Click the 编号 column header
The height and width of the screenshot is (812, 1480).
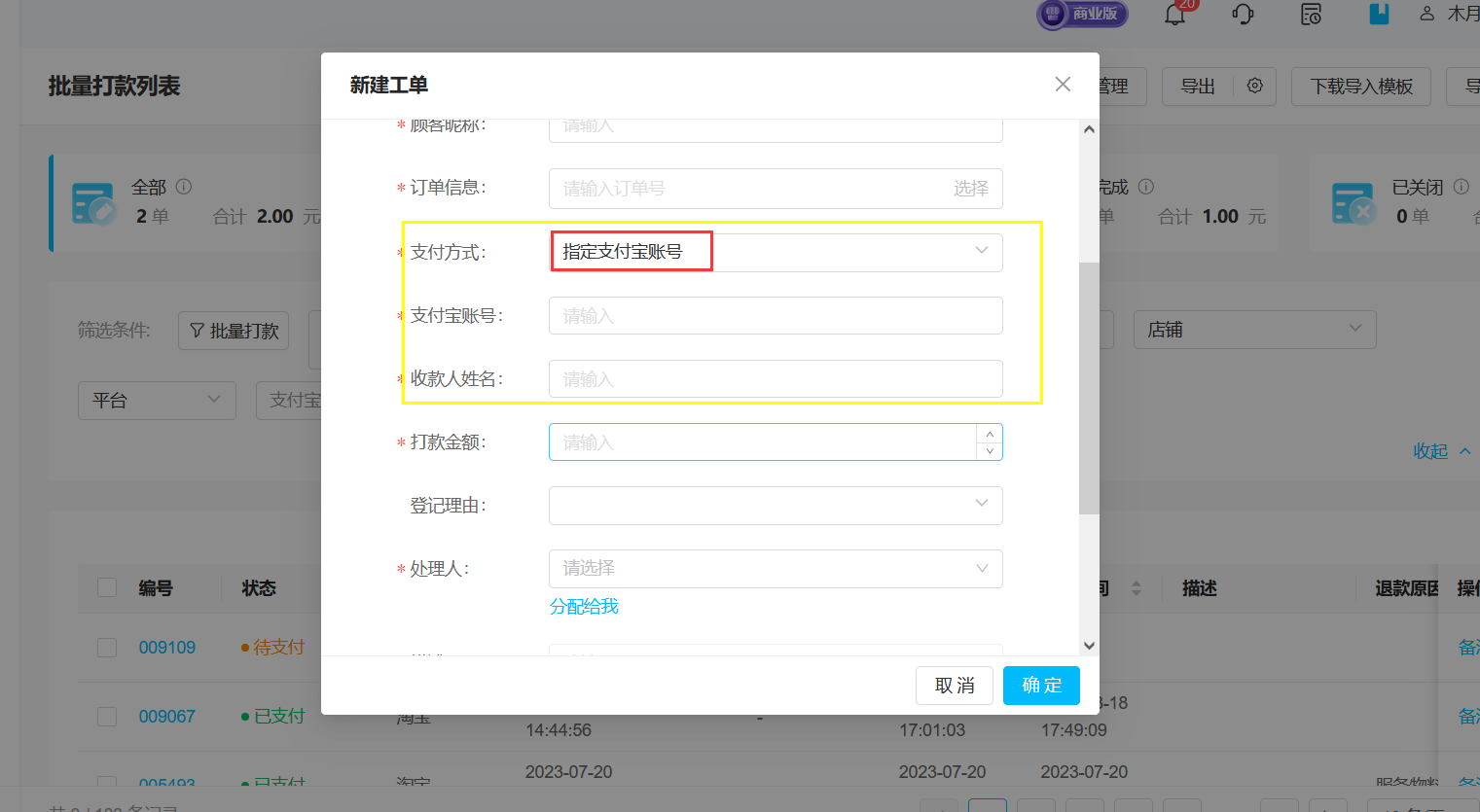tap(156, 588)
